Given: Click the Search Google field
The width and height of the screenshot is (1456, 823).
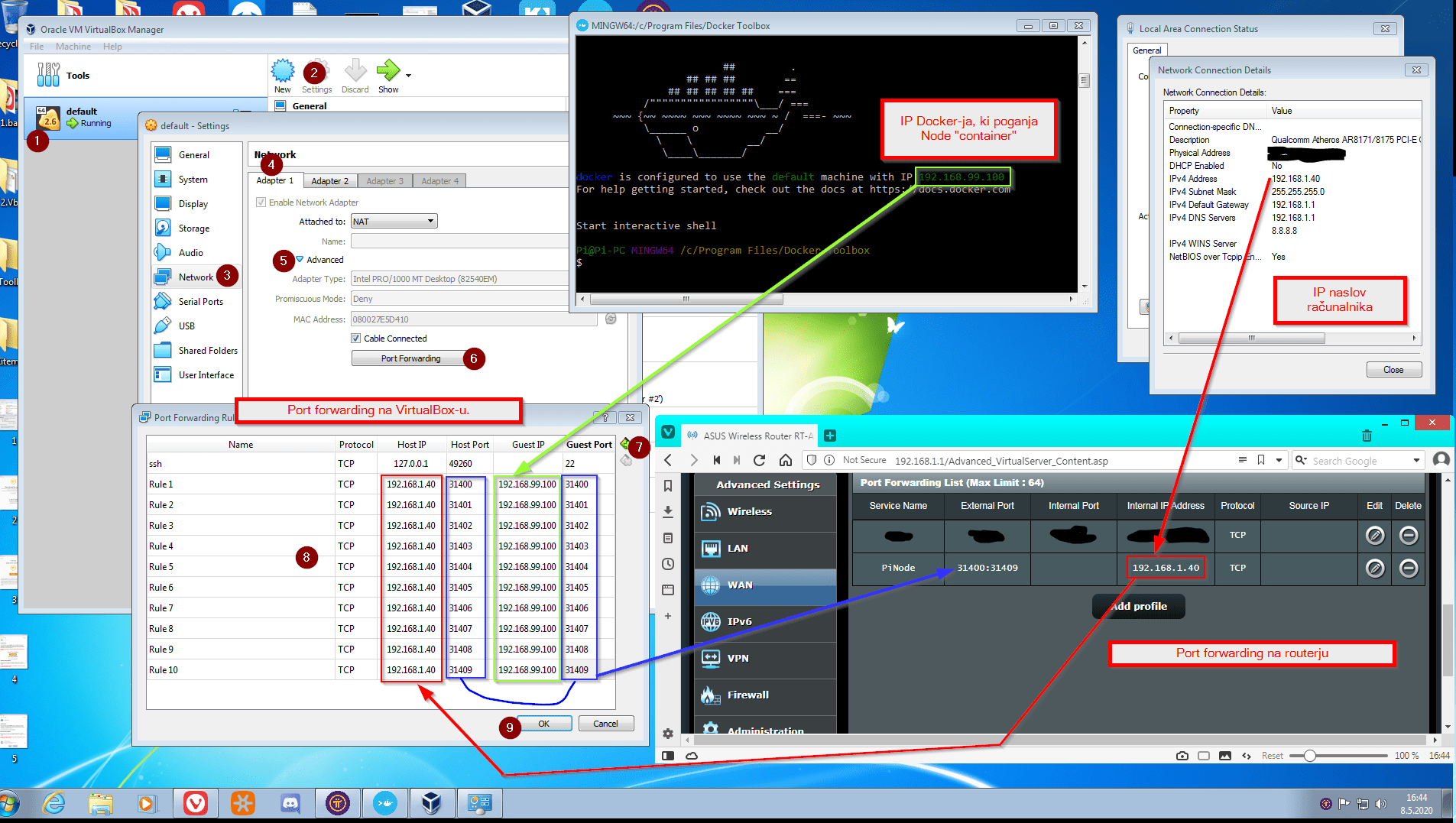Looking at the screenshot, I should tap(1360, 461).
